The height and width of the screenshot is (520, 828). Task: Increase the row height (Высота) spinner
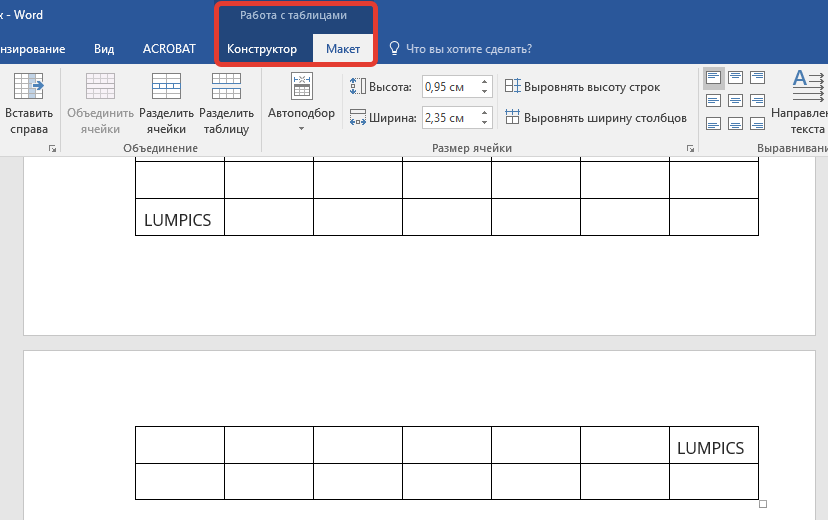coord(485,82)
